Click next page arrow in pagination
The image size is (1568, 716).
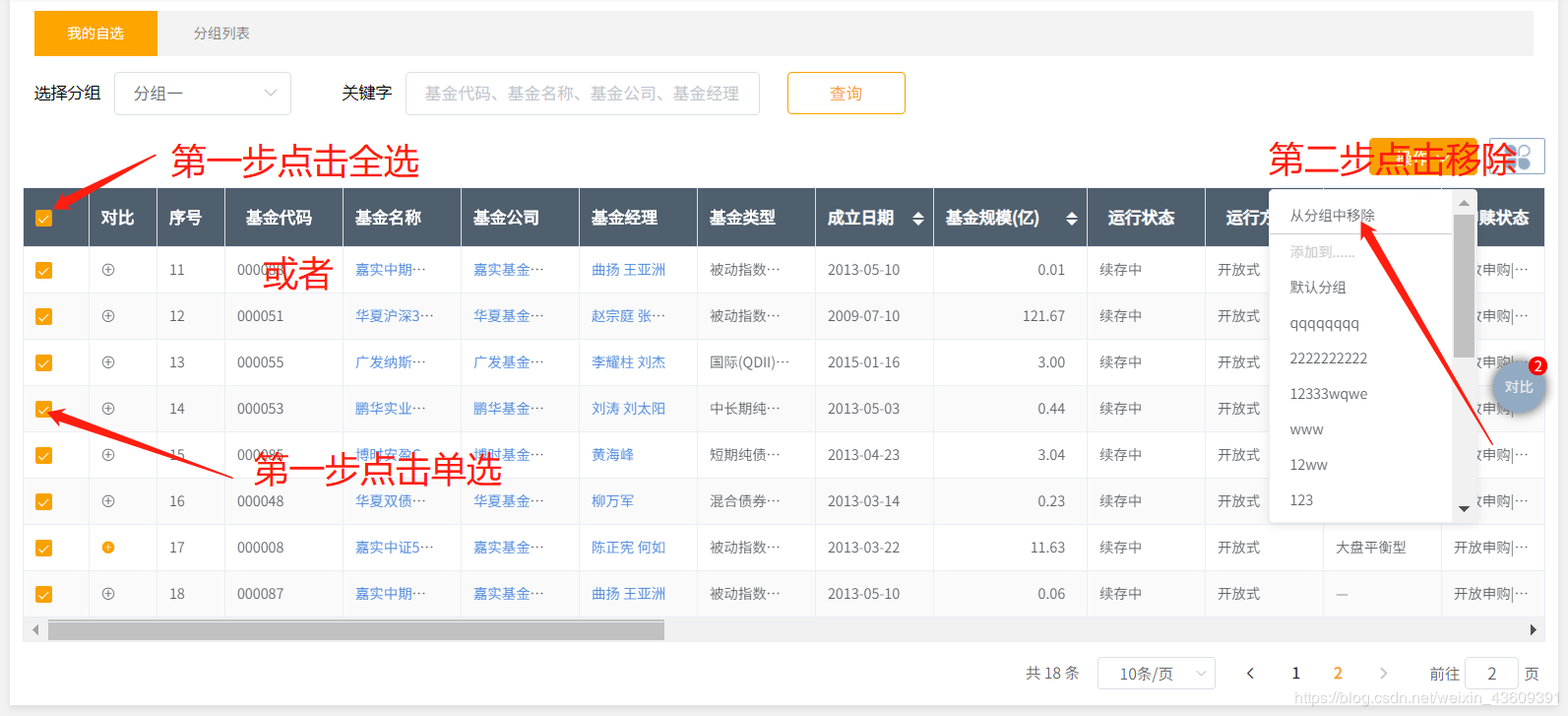(x=1383, y=674)
